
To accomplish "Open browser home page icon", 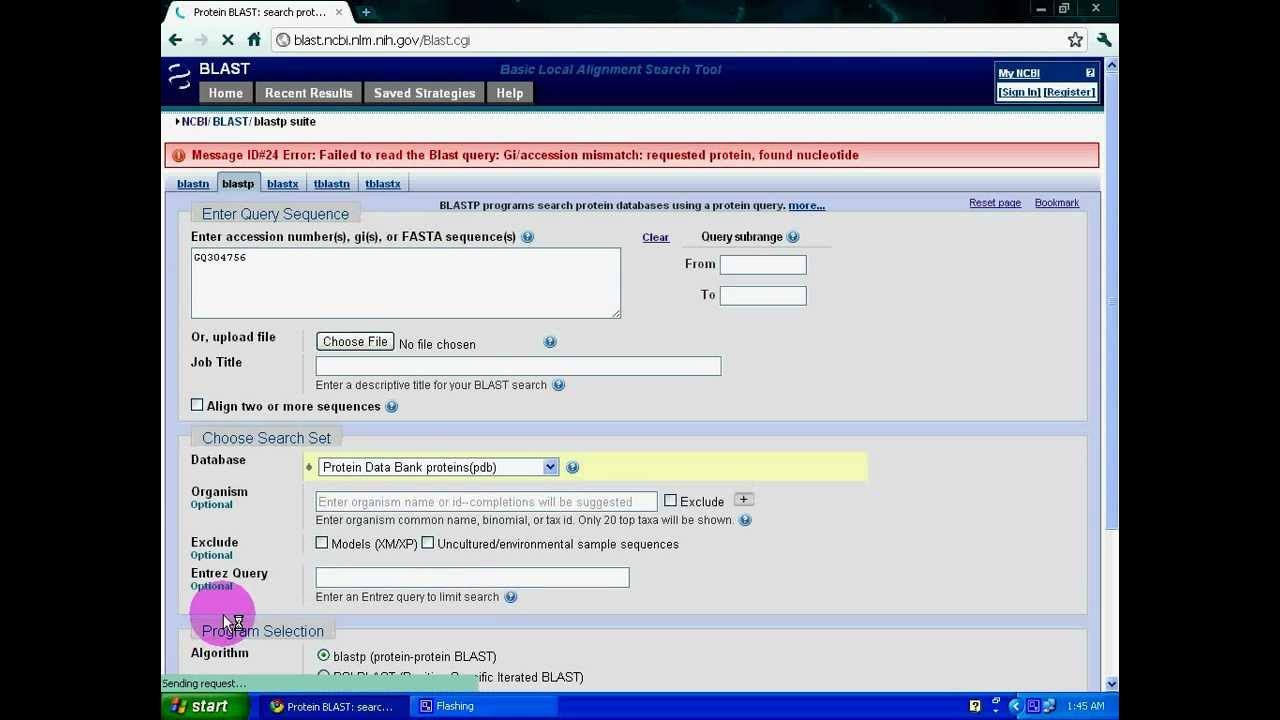I will point(254,40).
